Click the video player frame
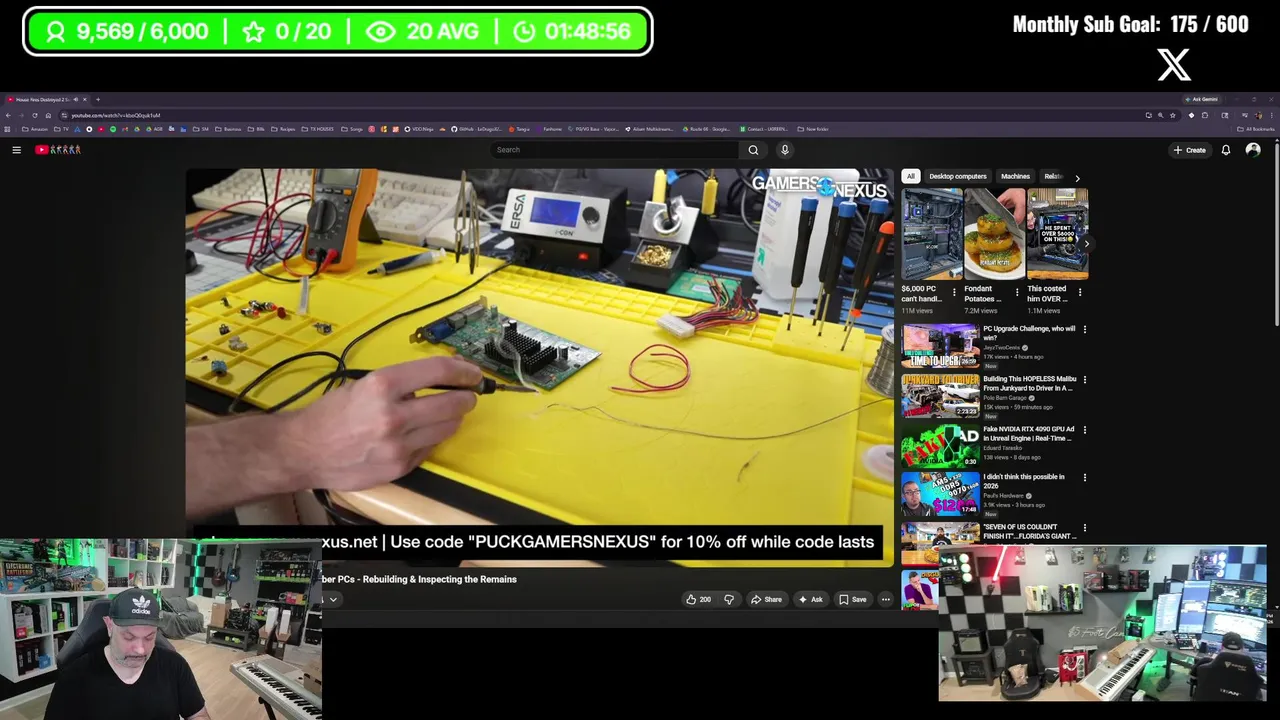The height and width of the screenshot is (720, 1280). click(x=539, y=367)
